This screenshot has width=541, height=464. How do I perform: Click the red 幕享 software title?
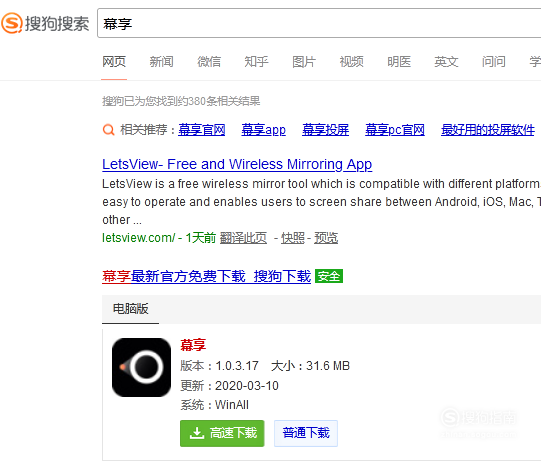[x=193, y=345]
